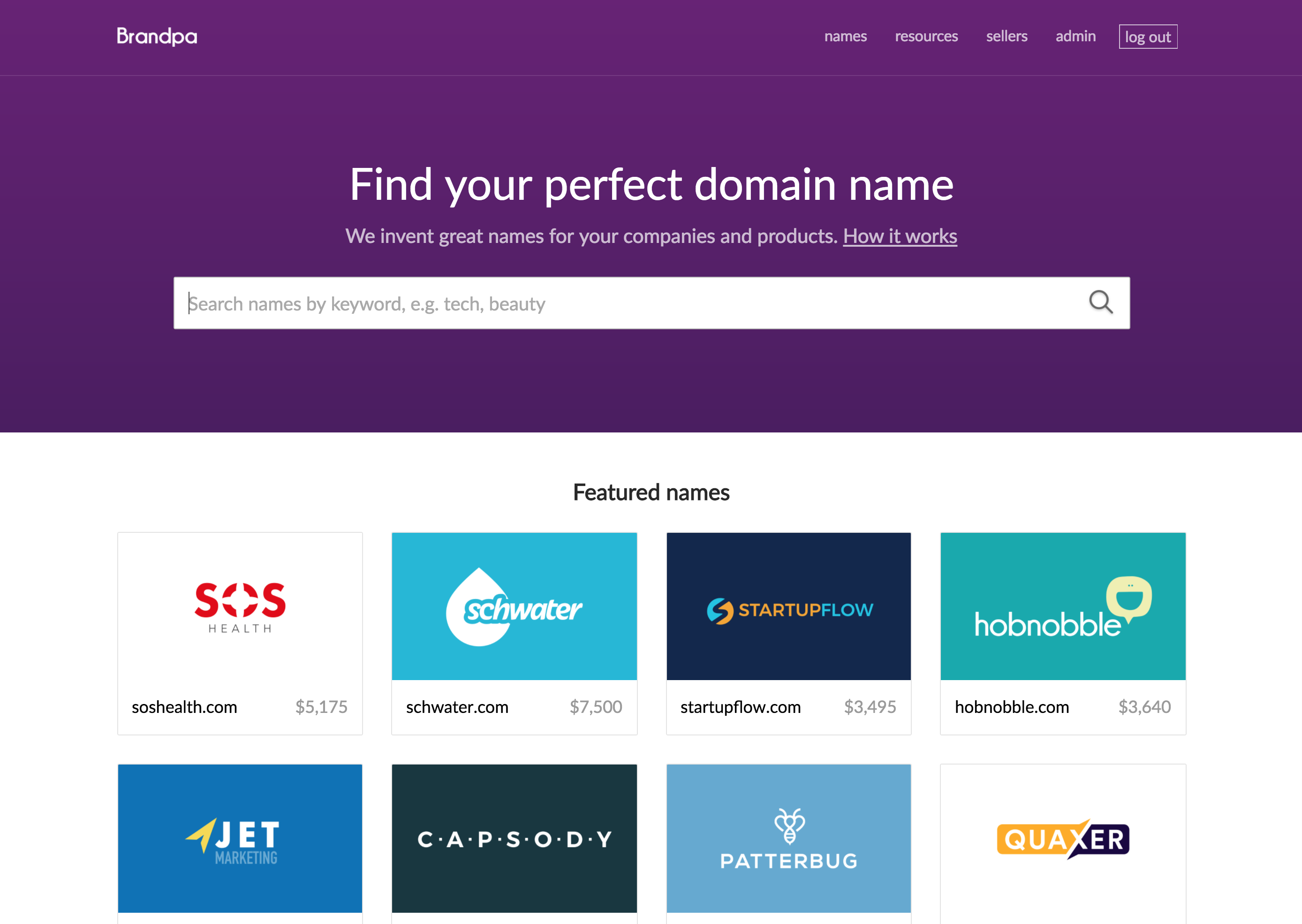Screen dimensions: 1302x924
Task: Open the SOS Health logo card
Action: pyautogui.click(x=240, y=606)
